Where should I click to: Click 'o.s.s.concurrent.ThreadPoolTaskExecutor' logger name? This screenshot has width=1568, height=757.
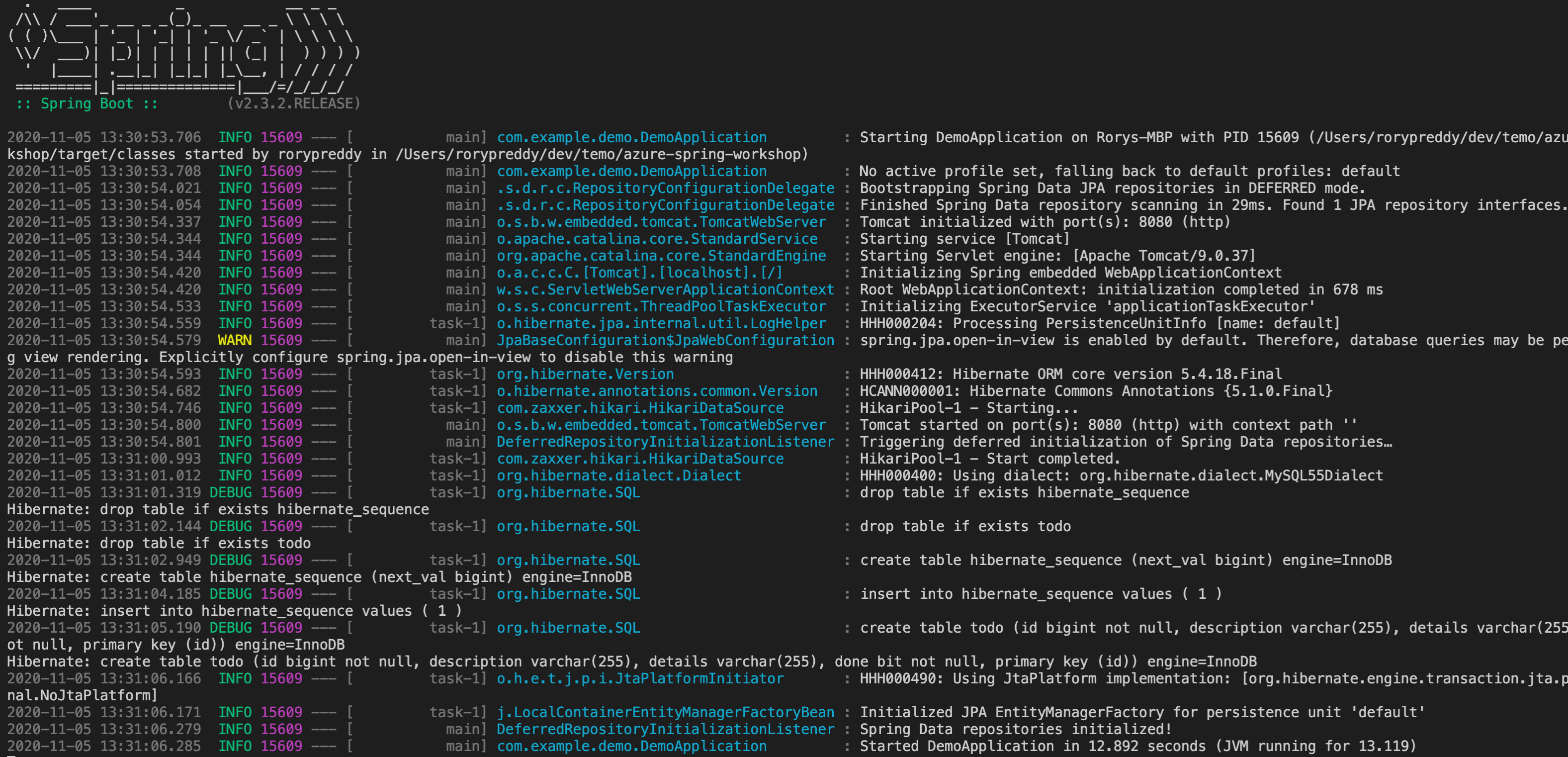pos(662,306)
